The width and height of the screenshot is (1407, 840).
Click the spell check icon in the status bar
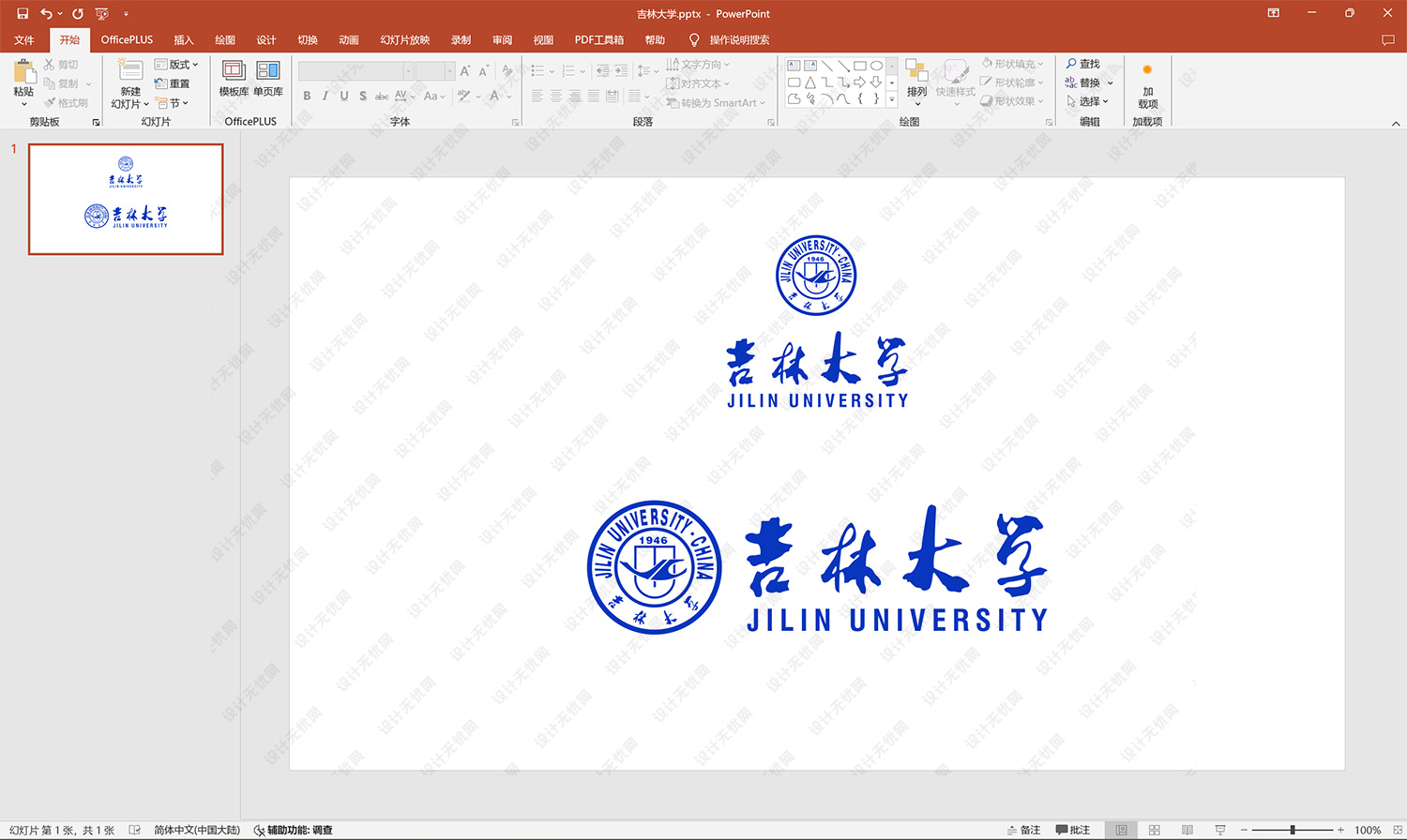click(x=134, y=830)
